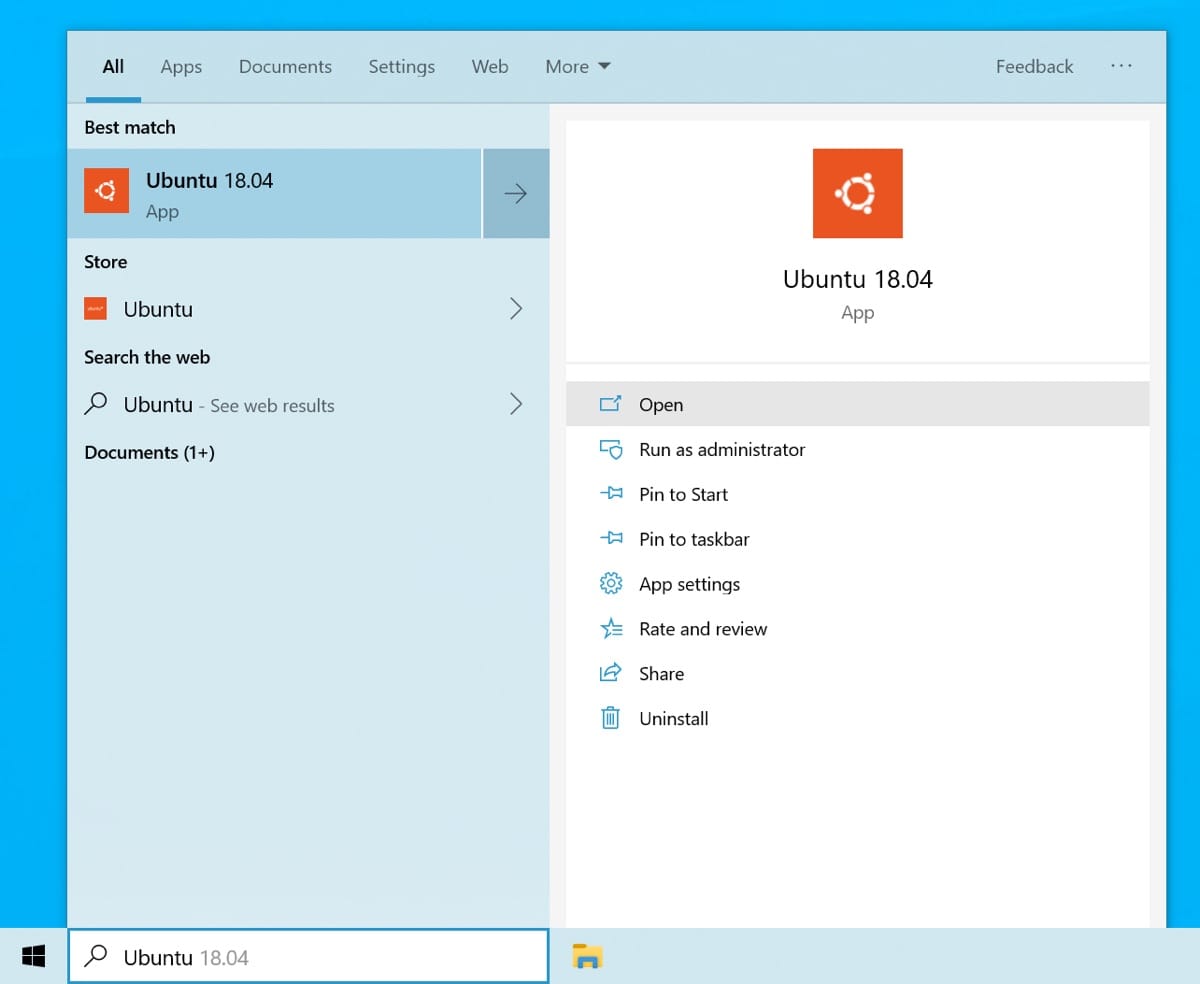The image size is (1200, 984).
Task: Click the Documents (1+) heading
Action: [x=149, y=452]
